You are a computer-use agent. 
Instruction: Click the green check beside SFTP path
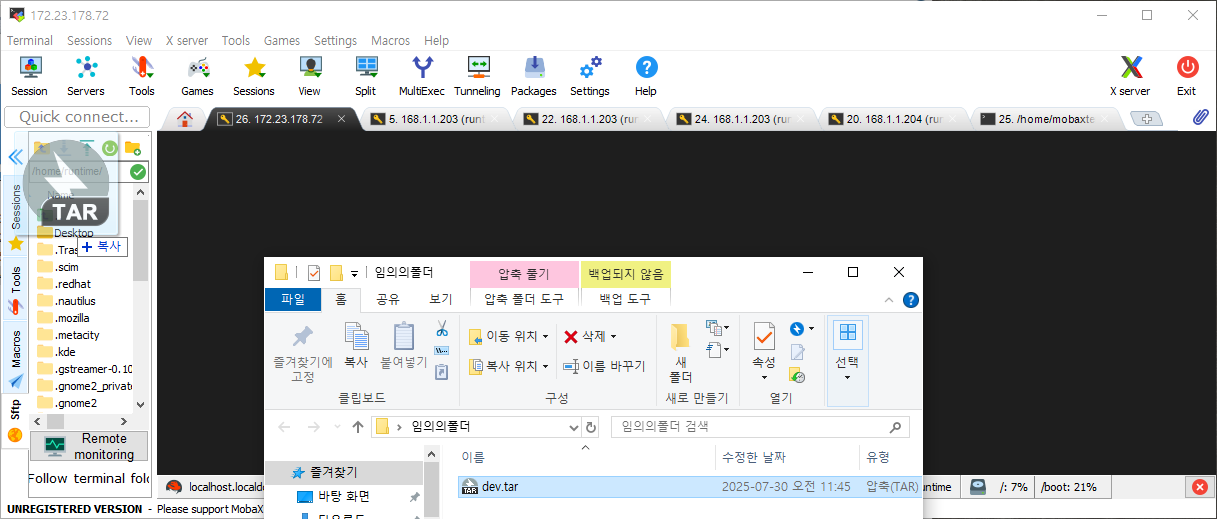pos(138,172)
